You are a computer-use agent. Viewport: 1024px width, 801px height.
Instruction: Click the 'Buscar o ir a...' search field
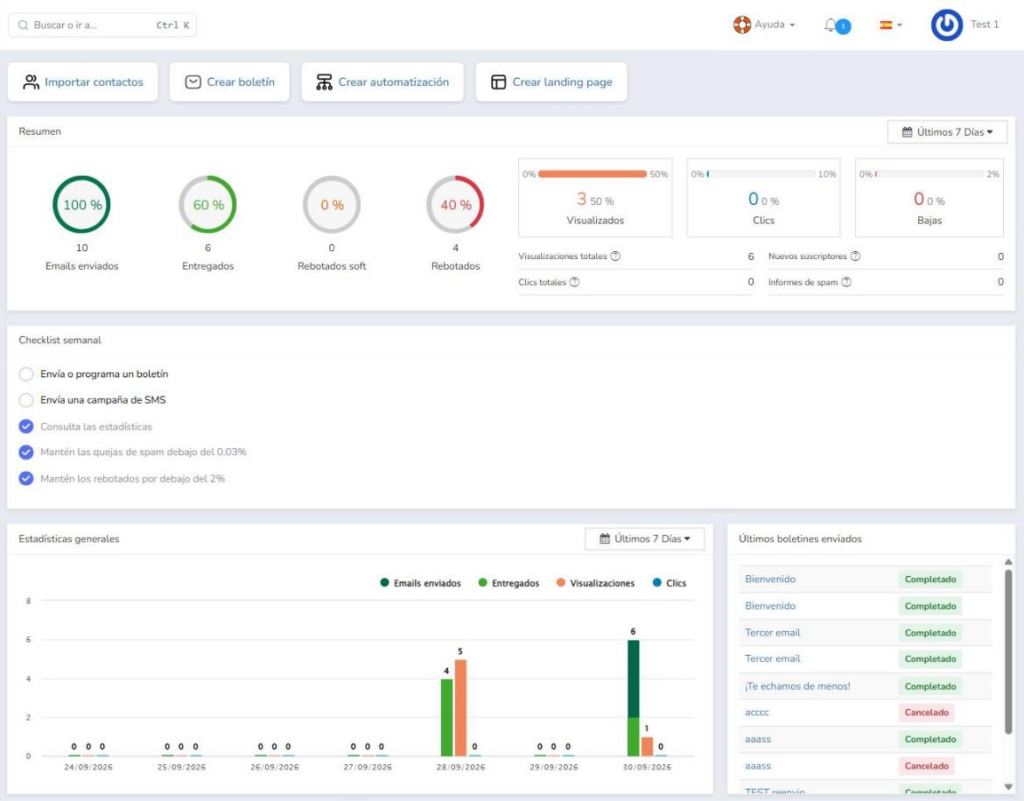click(103, 25)
